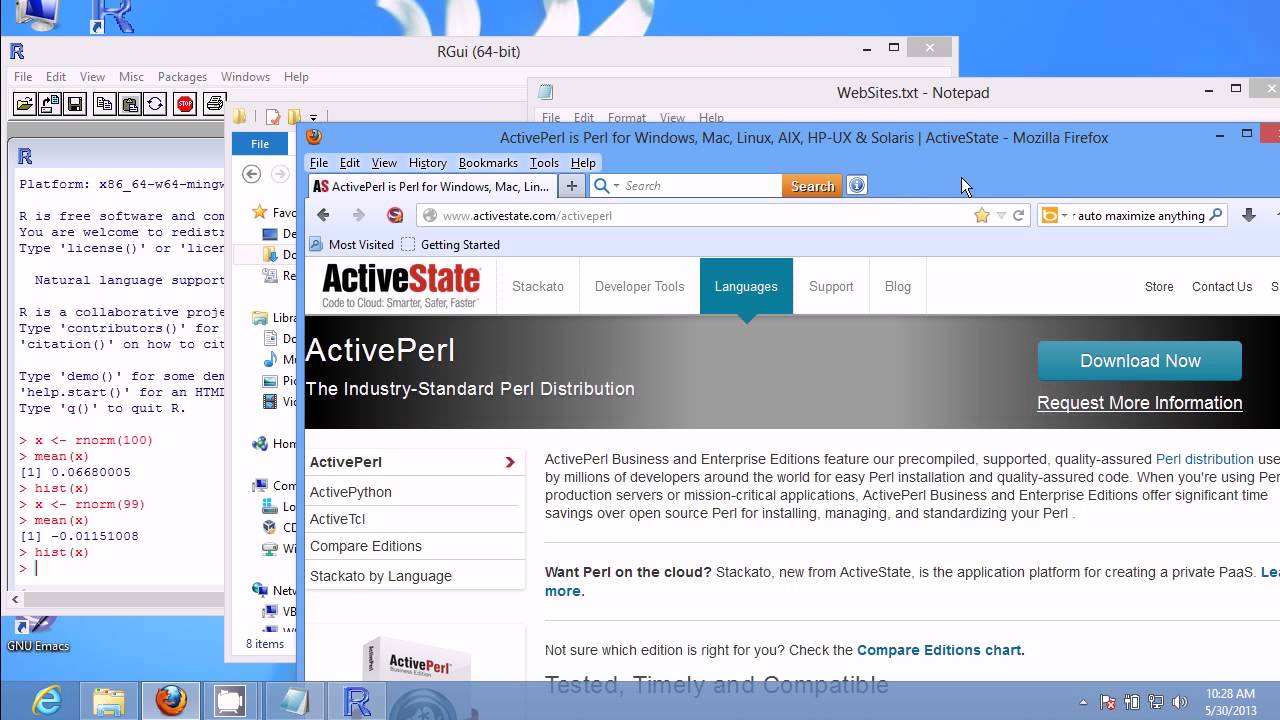This screenshot has height=720, width=1280.
Task: Click the network icon in system tray
Action: coord(1156,702)
